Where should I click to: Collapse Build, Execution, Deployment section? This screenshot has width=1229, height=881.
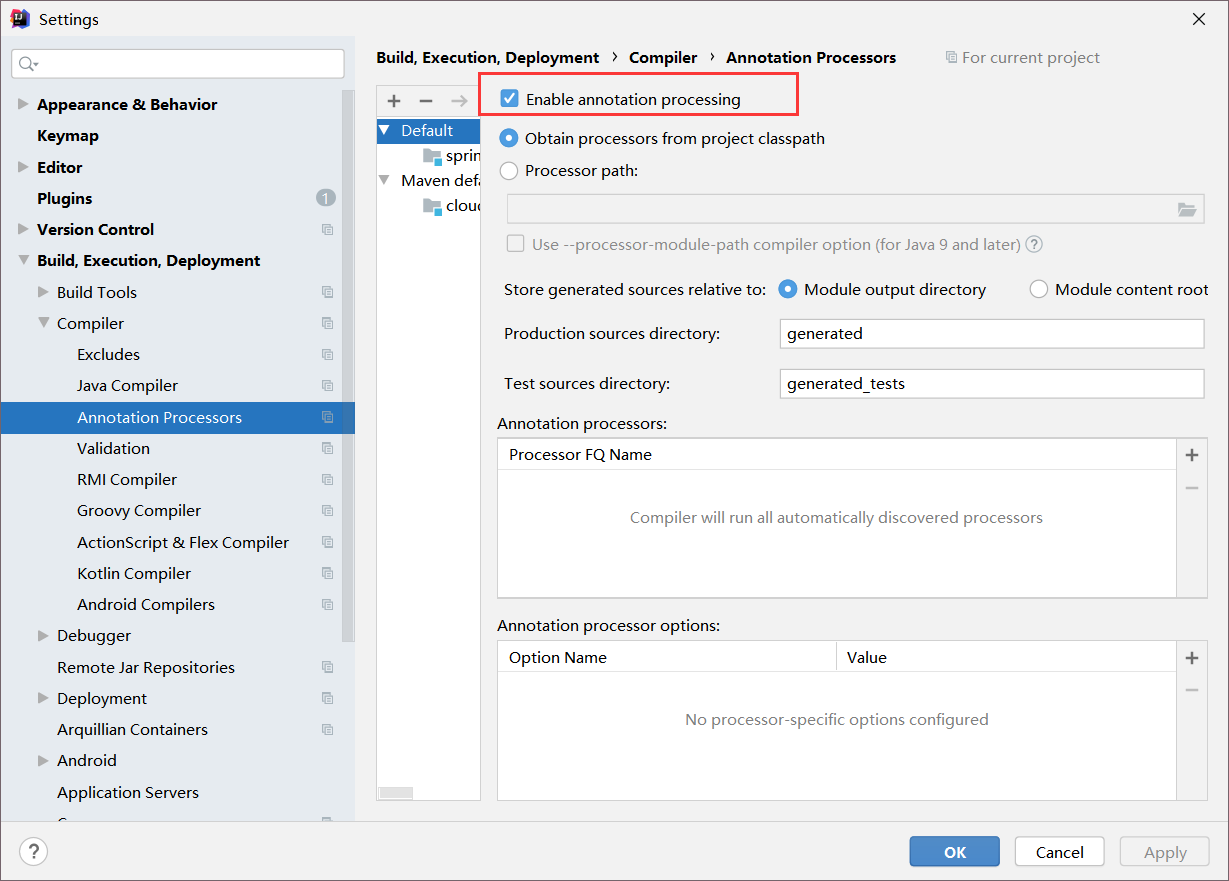click(23, 261)
